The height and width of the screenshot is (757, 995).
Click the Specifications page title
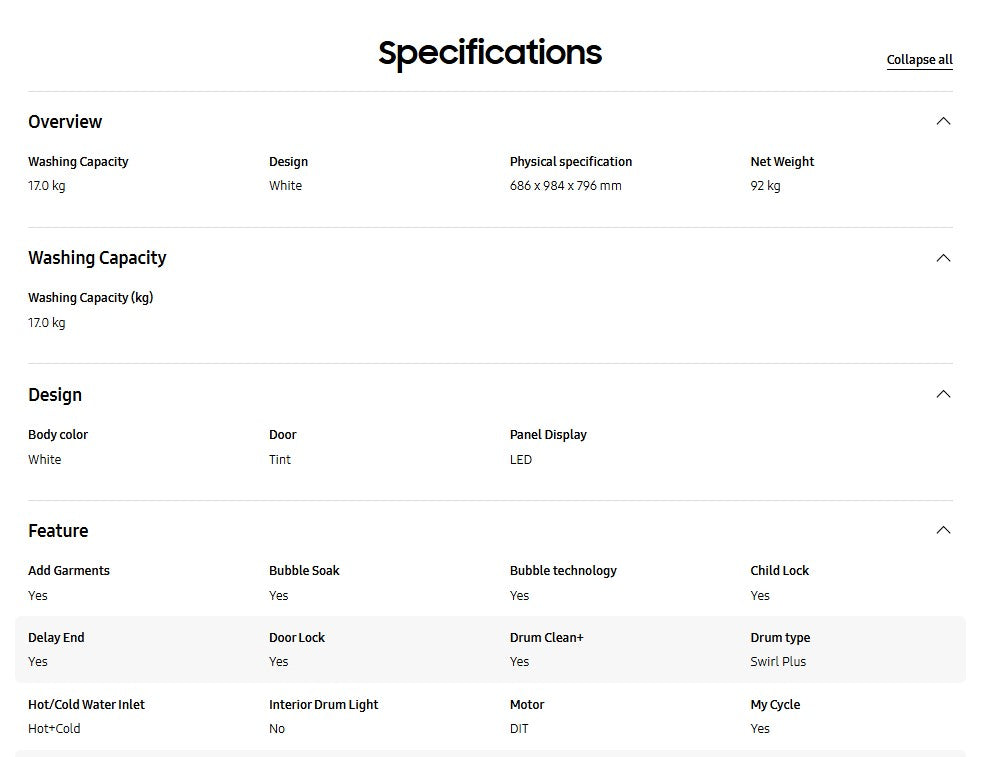490,52
